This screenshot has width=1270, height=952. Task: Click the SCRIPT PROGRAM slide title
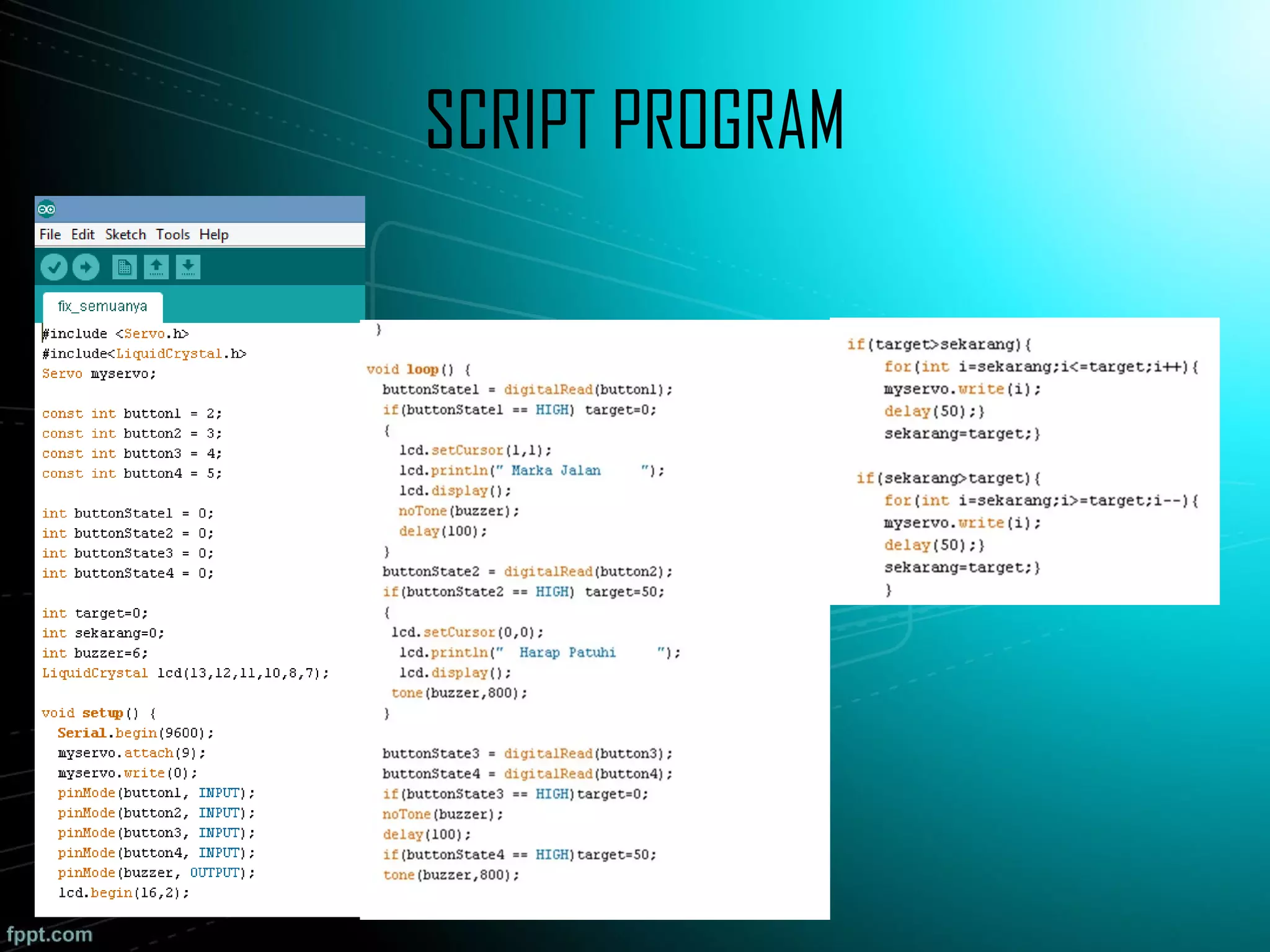pos(635,120)
